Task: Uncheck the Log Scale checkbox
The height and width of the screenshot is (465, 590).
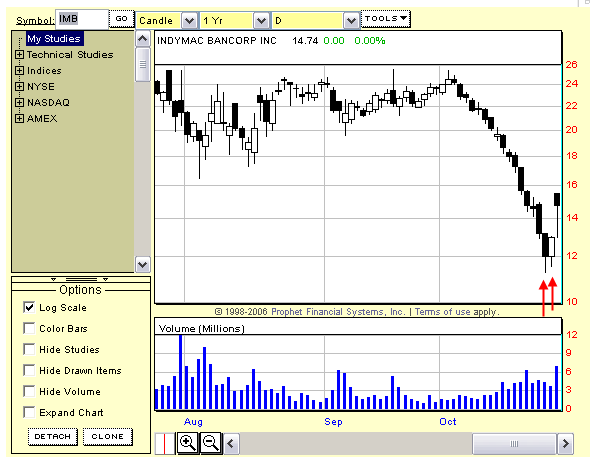Action: [29, 307]
